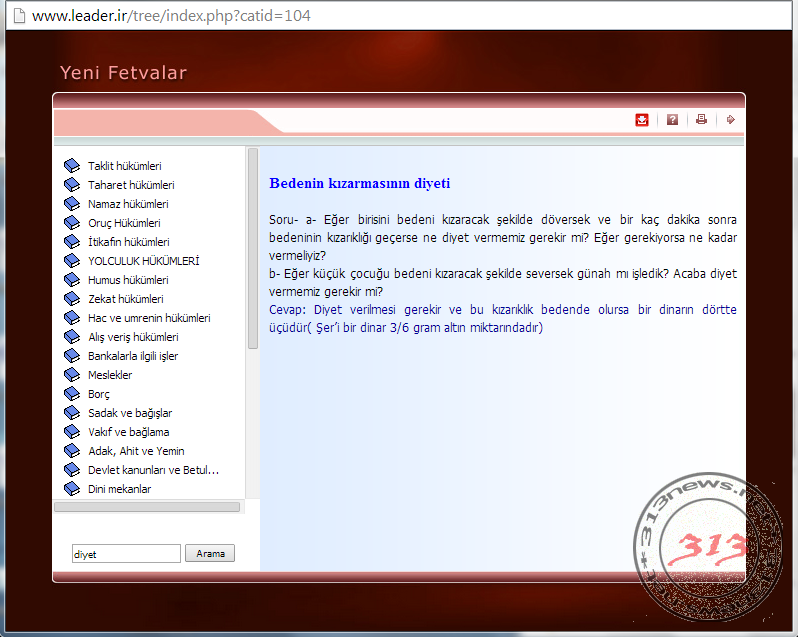
Task: Click book icon beside Zekat hükümleri
Action: 72,298
